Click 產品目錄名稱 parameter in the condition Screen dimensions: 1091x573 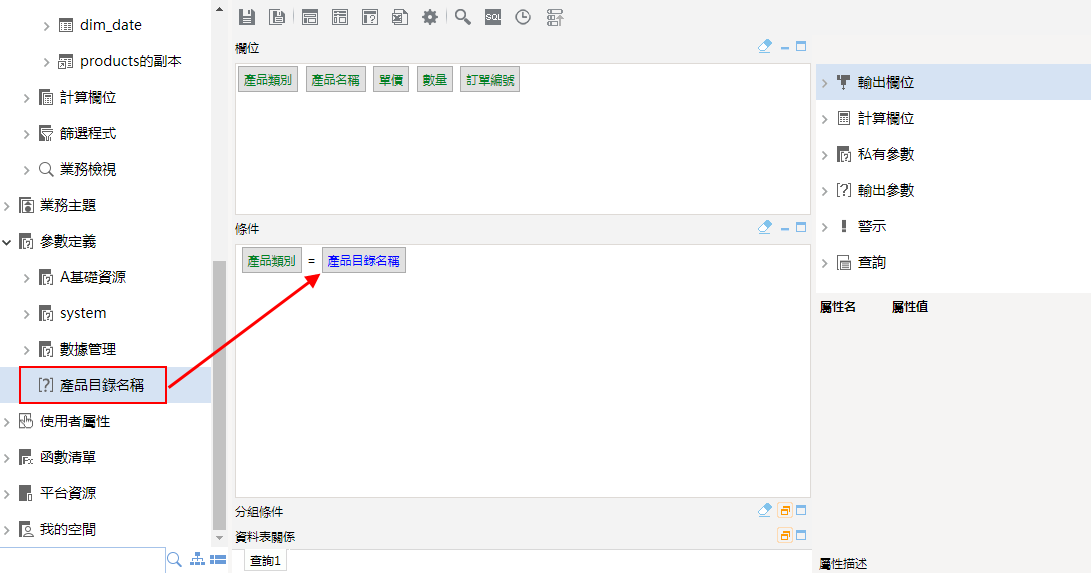(x=364, y=261)
